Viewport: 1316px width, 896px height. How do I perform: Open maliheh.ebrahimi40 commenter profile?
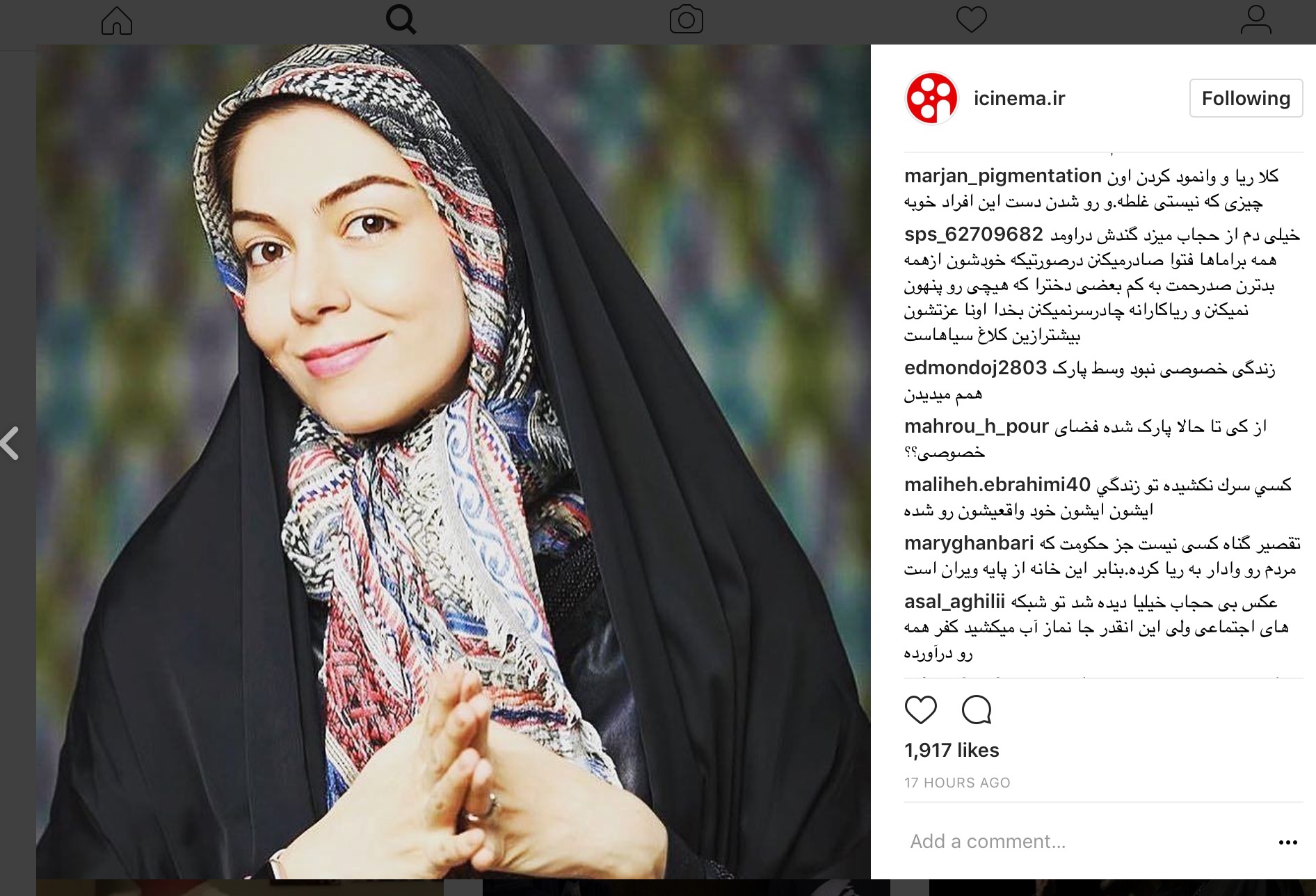tap(997, 485)
